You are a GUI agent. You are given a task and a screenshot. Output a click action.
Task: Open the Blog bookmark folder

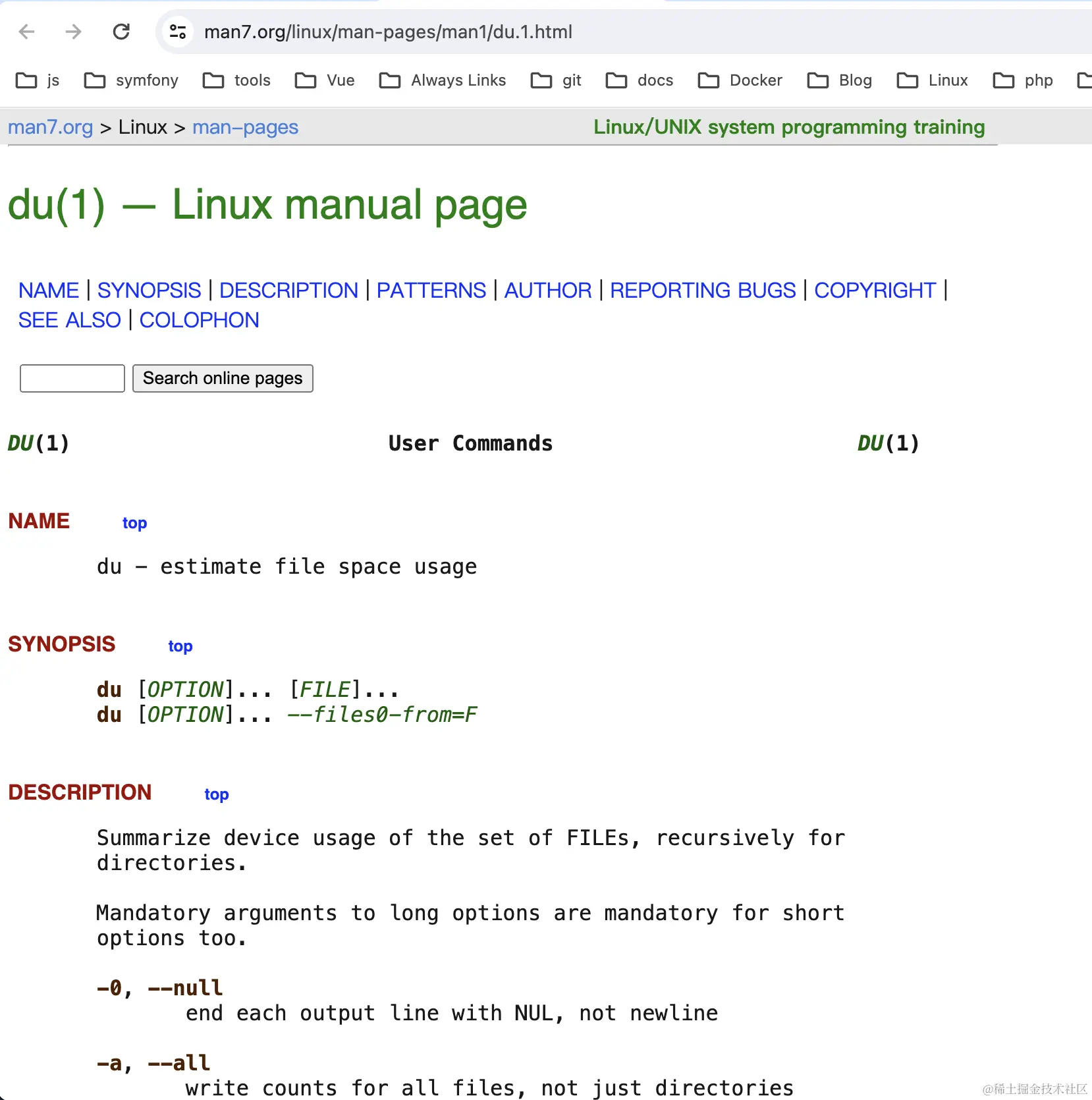click(x=840, y=80)
